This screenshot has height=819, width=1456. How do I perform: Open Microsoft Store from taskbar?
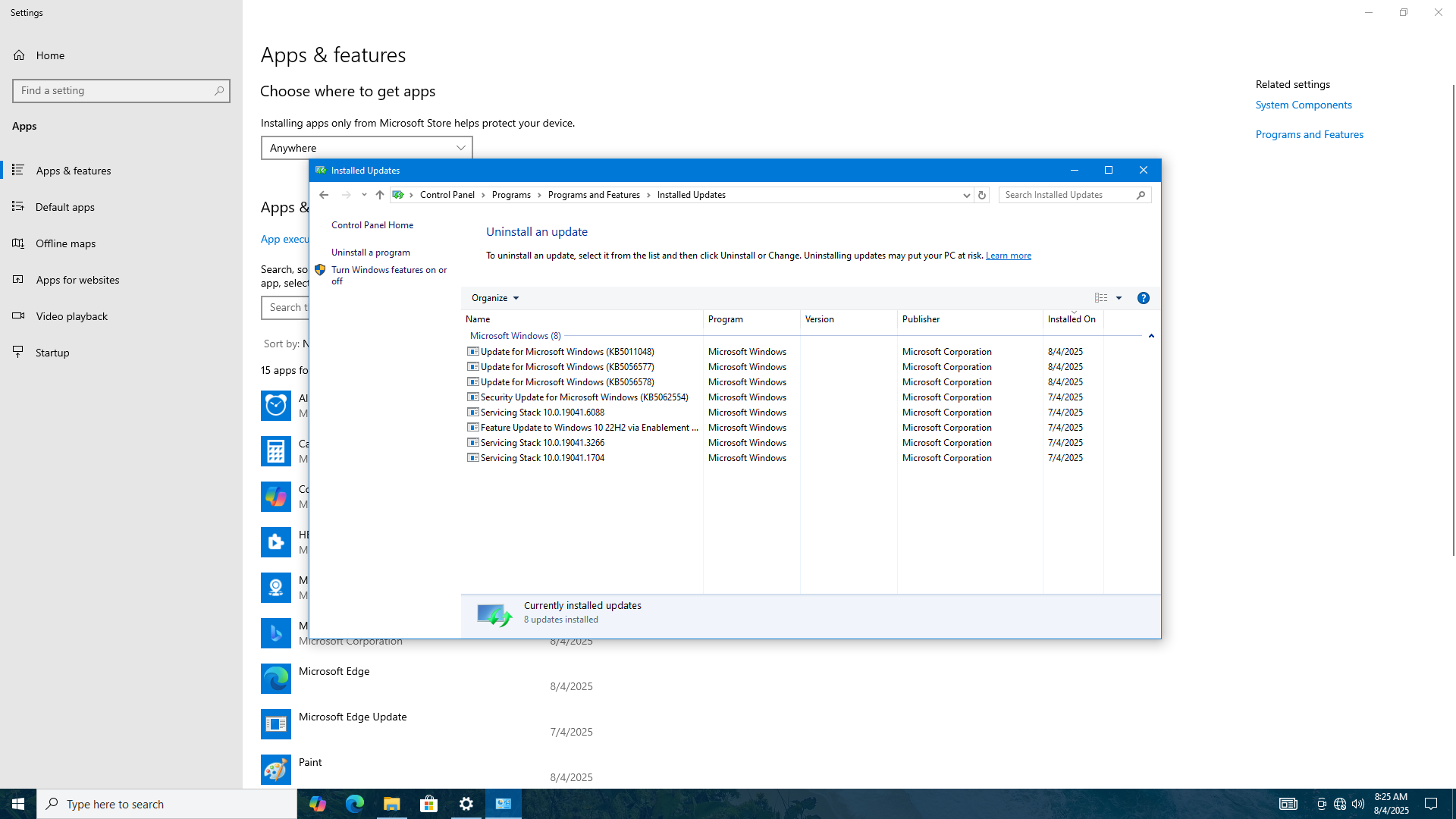[x=428, y=804]
